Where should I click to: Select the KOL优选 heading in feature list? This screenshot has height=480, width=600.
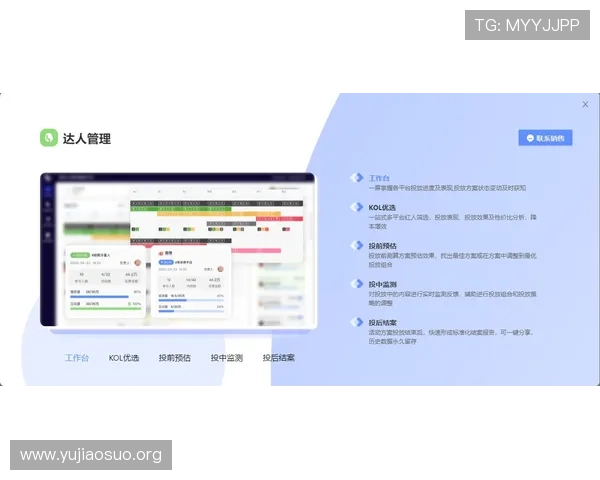pyautogui.click(x=382, y=207)
